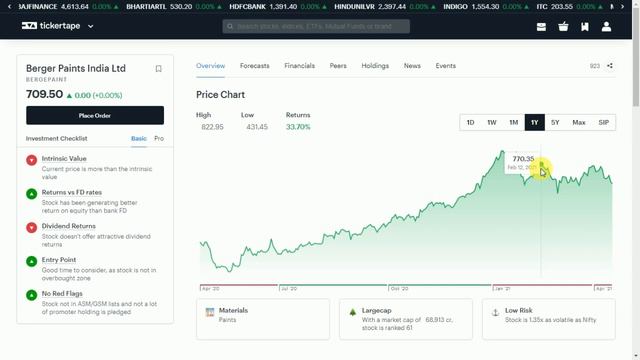
Task: Expand the tickertape logo dropdown chevron
Action: pyautogui.click(x=91, y=26)
